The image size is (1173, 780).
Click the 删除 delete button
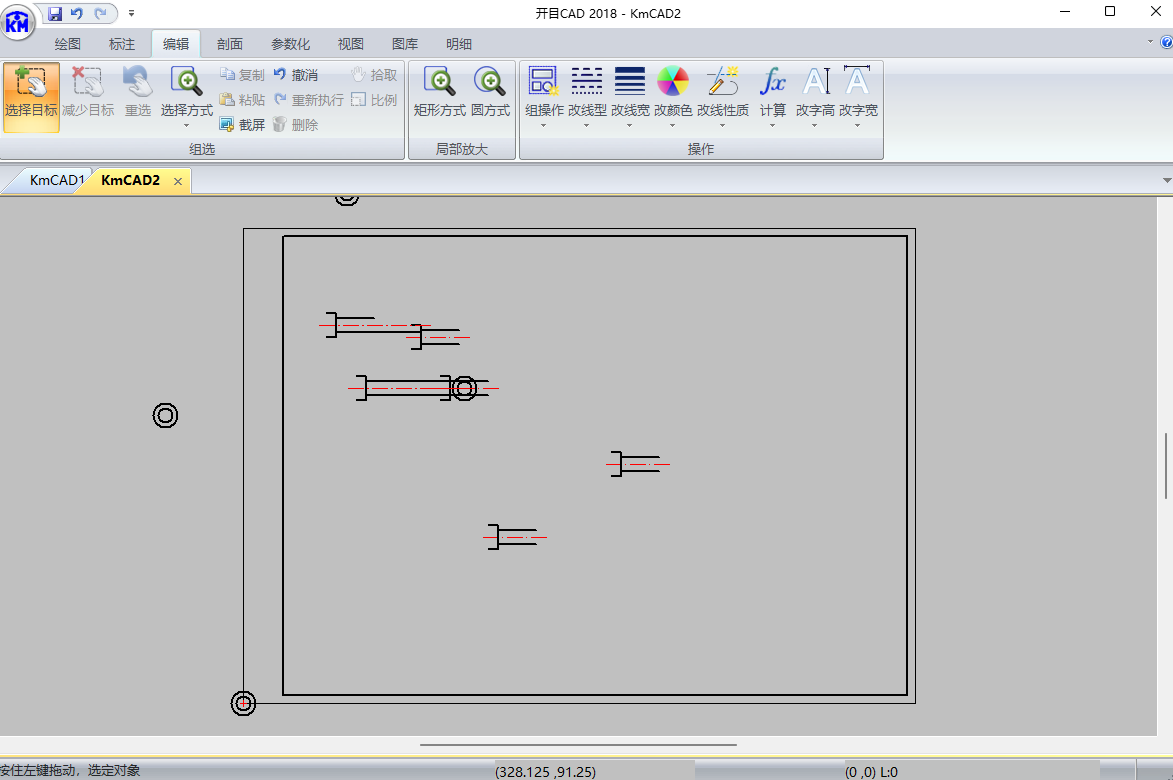click(x=296, y=124)
